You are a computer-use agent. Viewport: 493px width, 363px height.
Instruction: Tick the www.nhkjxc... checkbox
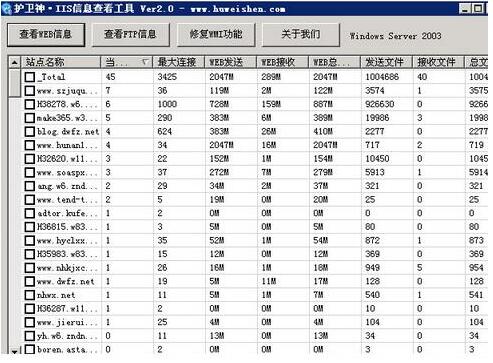[x=30, y=268]
